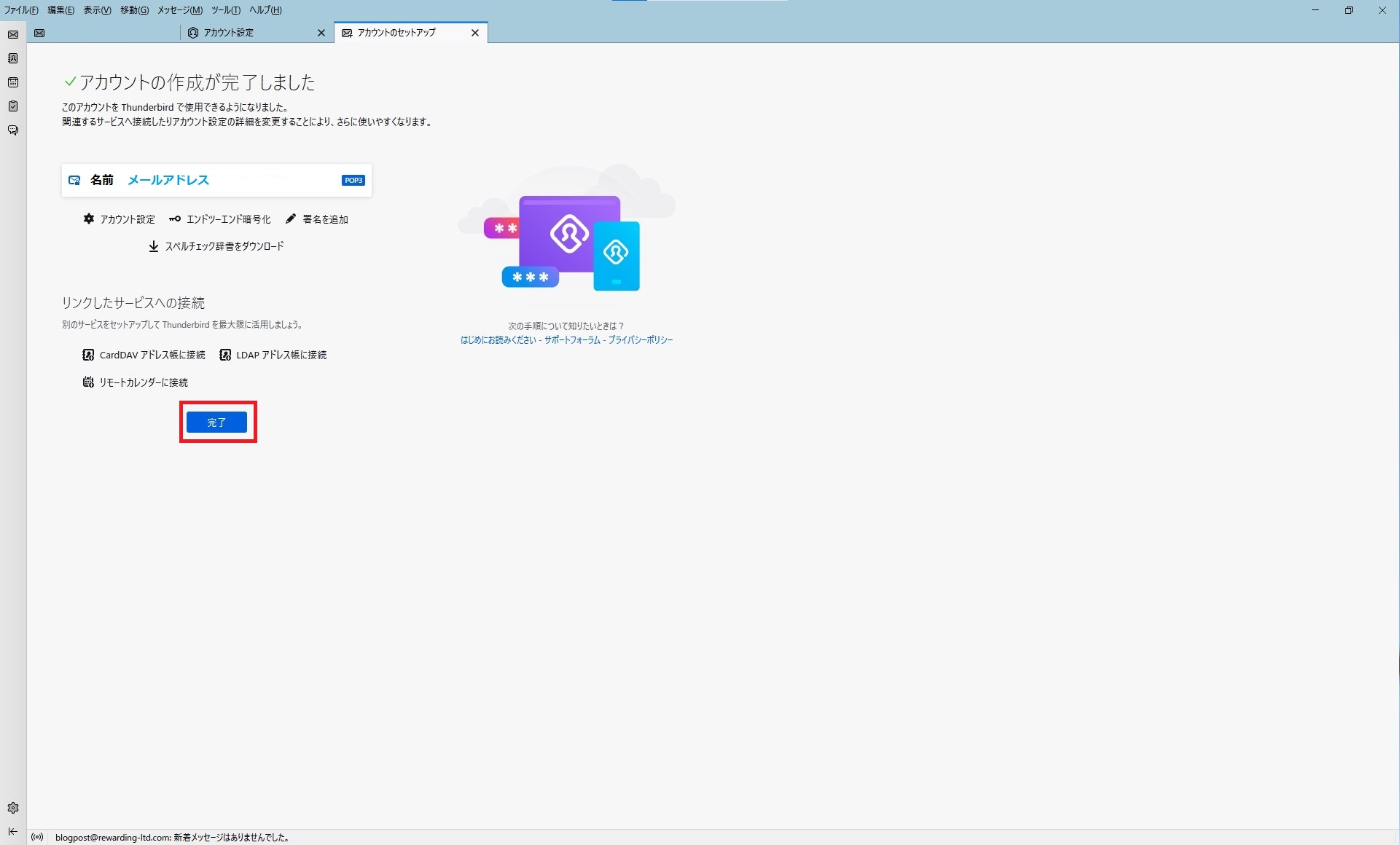Switch to the アカウント設定 tab

coord(229,33)
